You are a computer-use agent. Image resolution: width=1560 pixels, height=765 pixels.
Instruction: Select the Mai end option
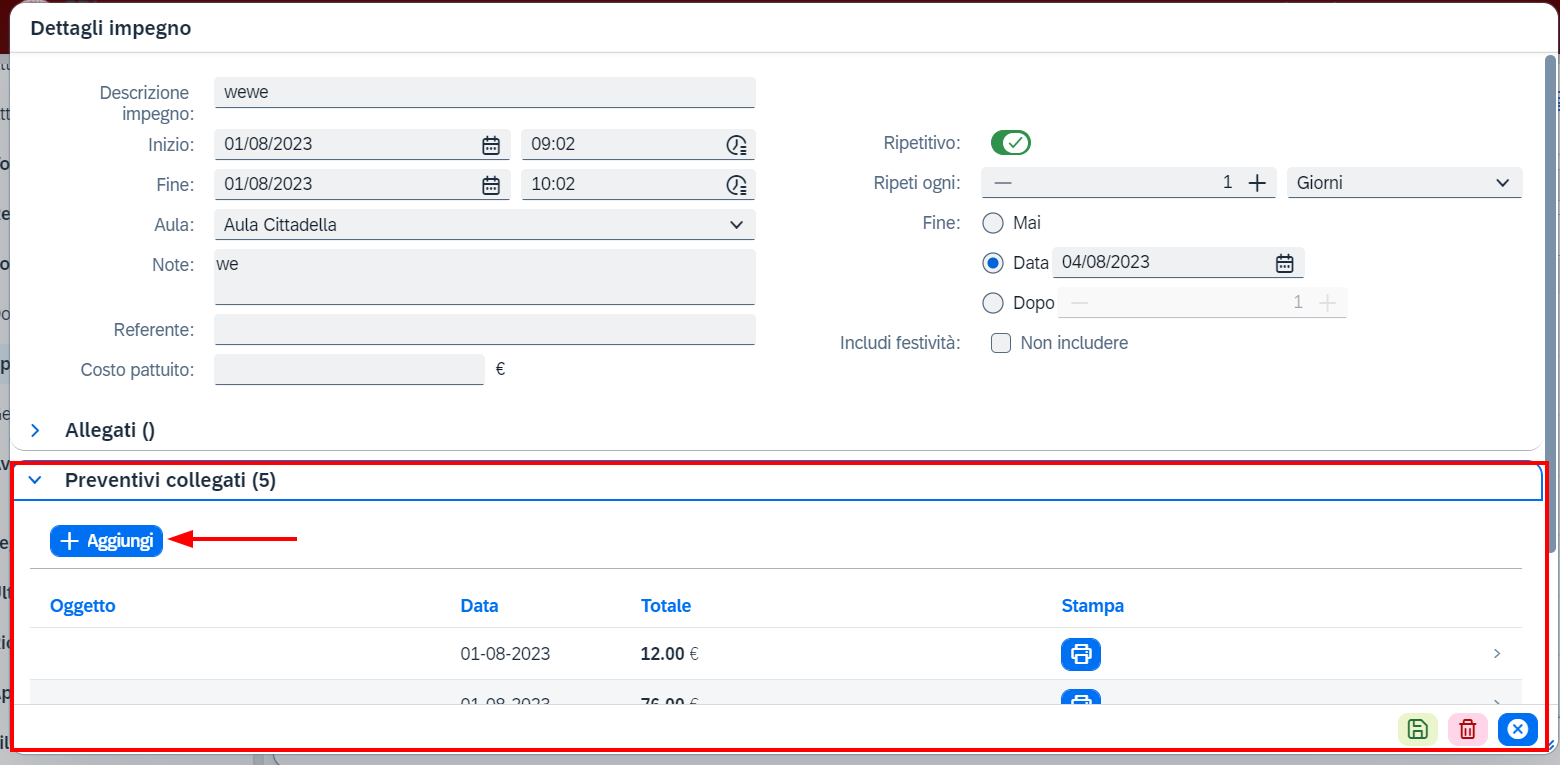(993, 223)
